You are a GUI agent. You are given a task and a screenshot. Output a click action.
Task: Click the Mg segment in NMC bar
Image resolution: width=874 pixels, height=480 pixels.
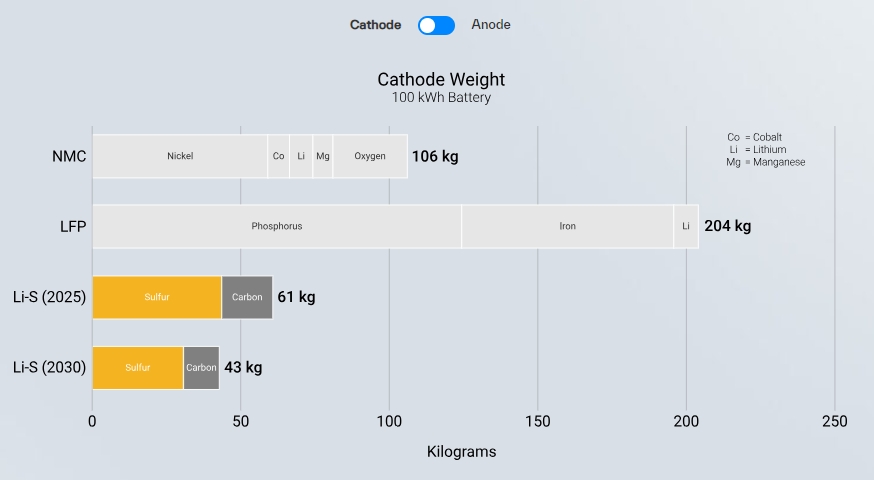click(323, 156)
